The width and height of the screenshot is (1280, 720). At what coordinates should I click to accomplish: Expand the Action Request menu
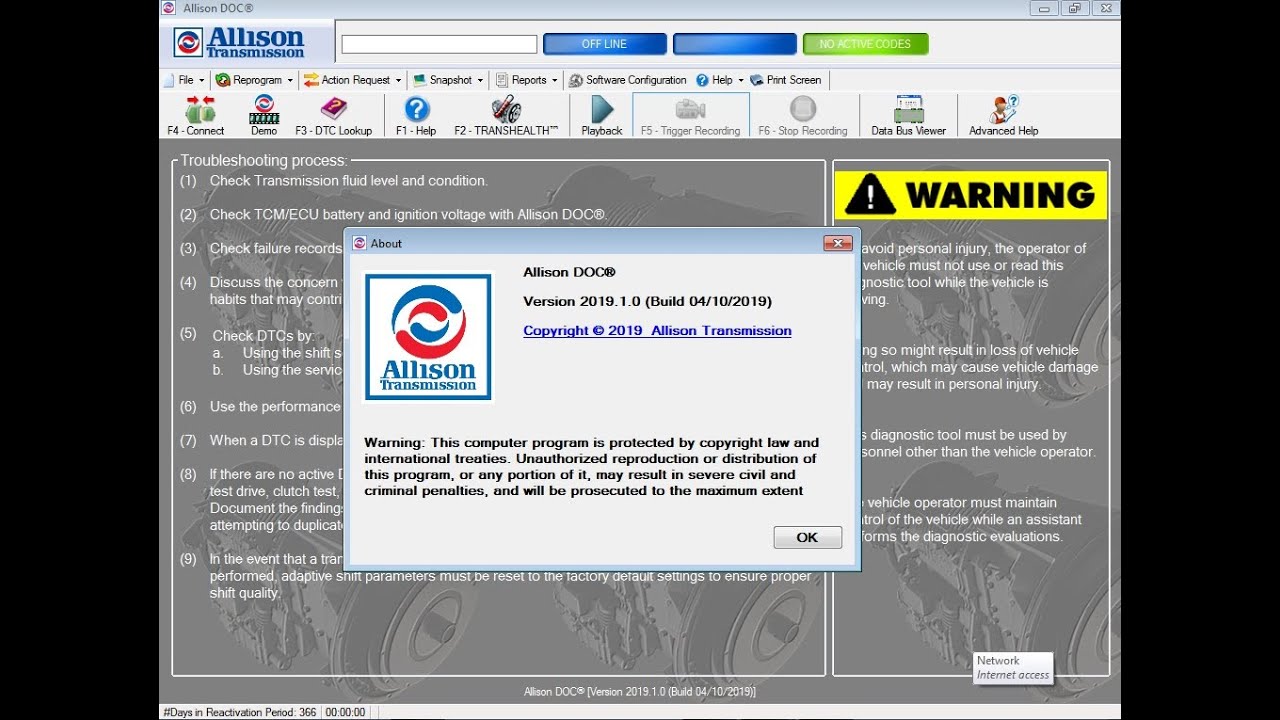point(352,80)
